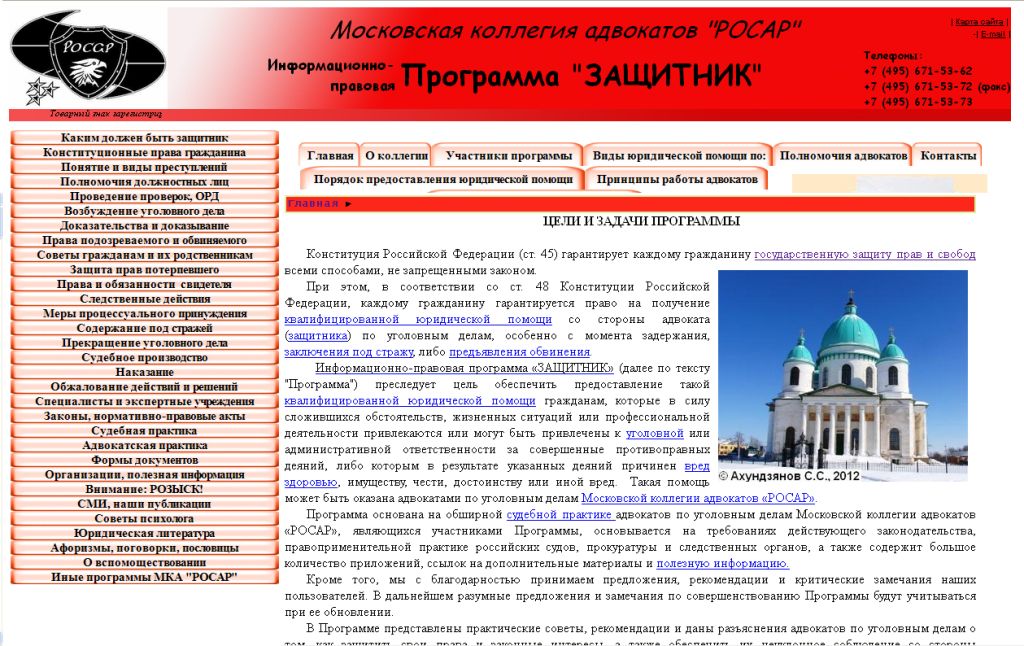This screenshot has height=646, width=1024.
Task: Follow link государственную защиту прав и свобод
Action: click(865, 254)
